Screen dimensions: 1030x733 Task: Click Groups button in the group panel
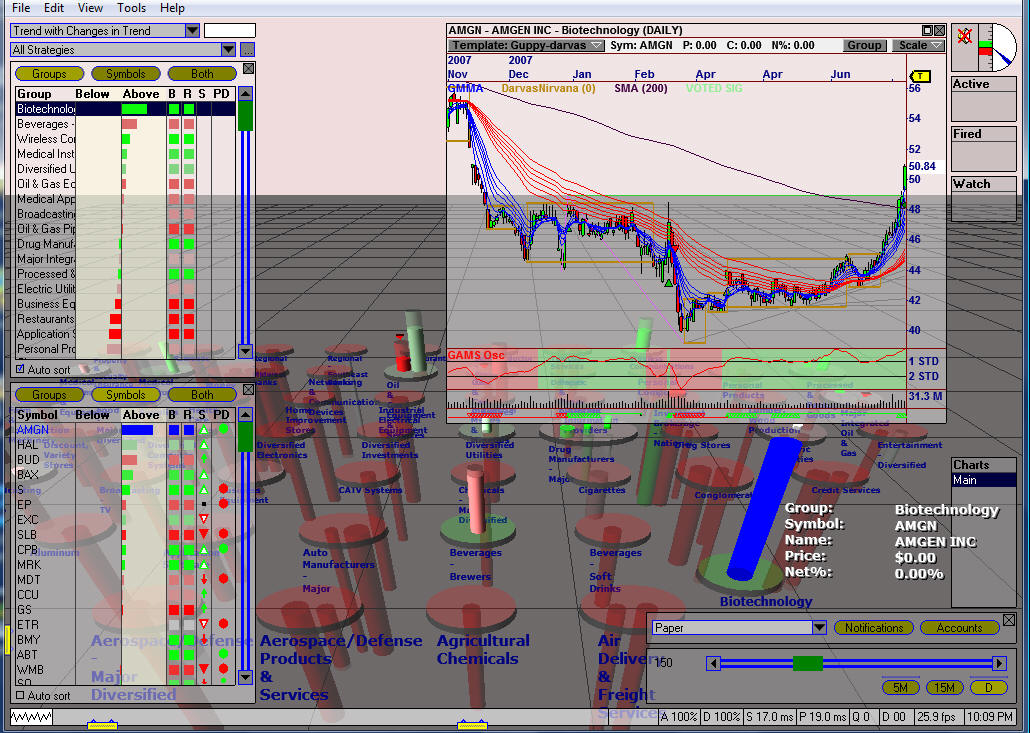pos(49,74)
